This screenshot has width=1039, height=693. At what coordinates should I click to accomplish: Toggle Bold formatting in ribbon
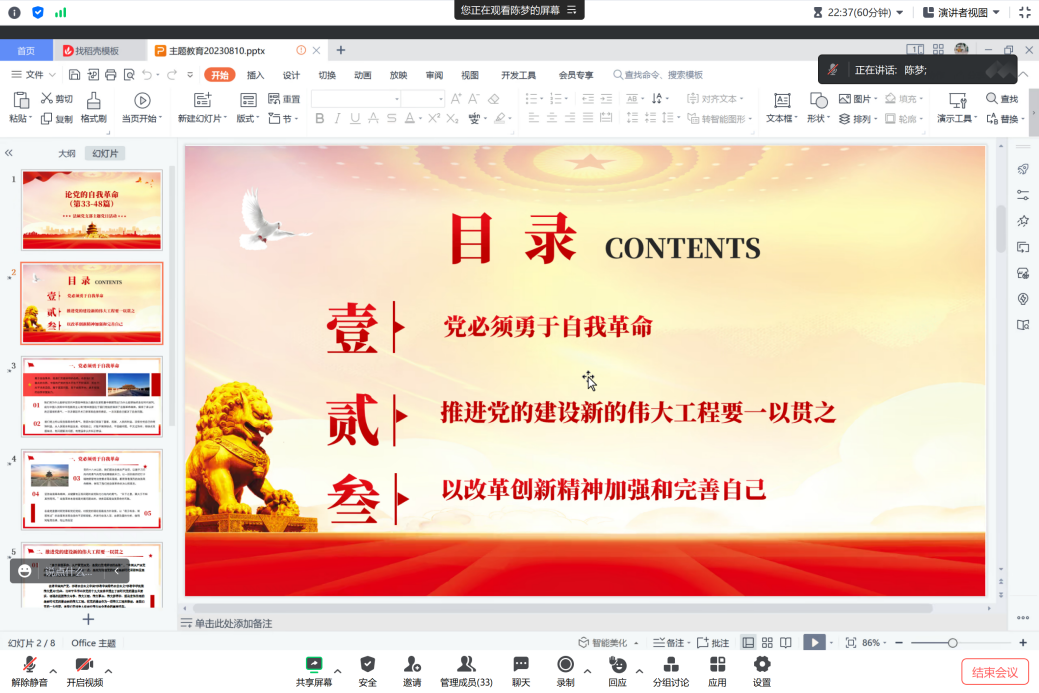[x=320, y=119]
